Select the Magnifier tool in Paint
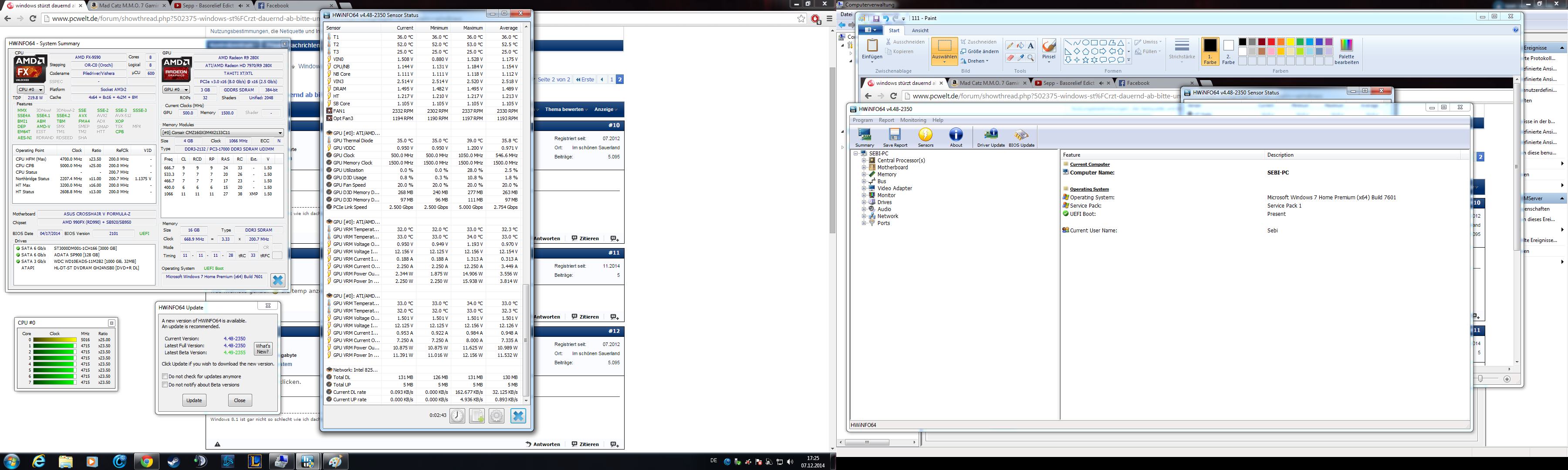Image resolution: width=1568 pixels, height=470 pixels. click(x=1031, y=58)
